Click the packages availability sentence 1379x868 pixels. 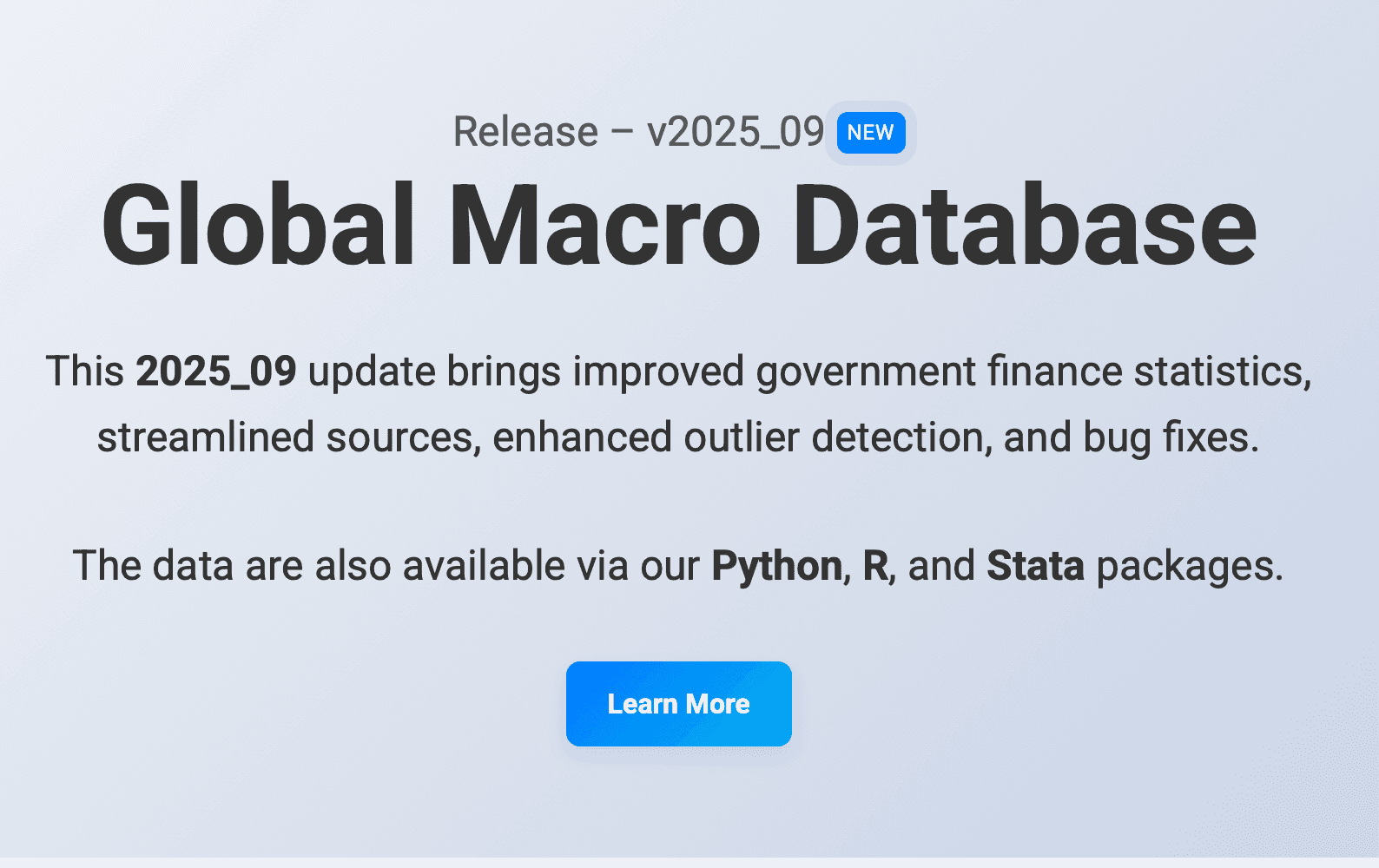click(680, 565)
